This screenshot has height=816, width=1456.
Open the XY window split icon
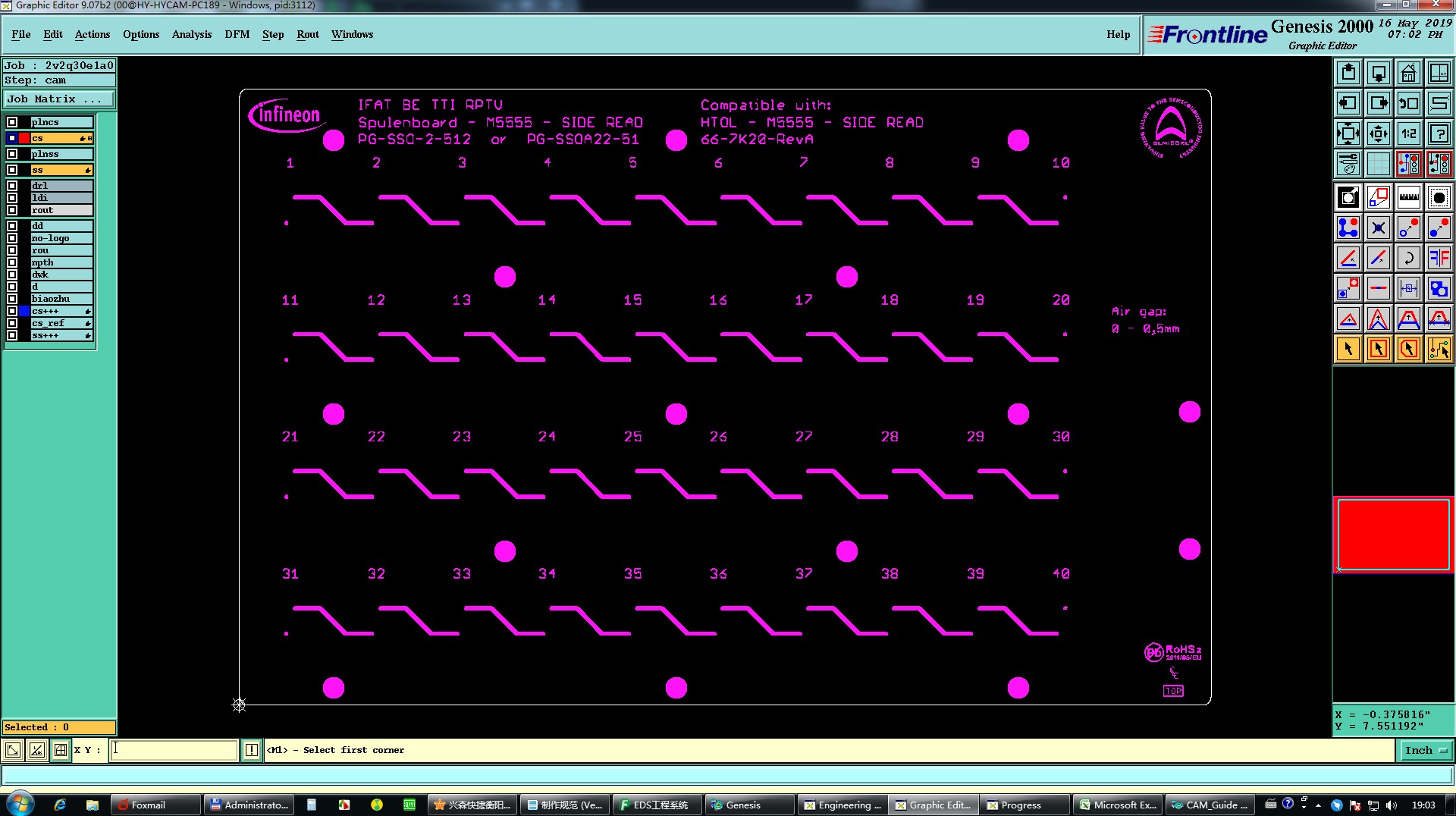1439,73
